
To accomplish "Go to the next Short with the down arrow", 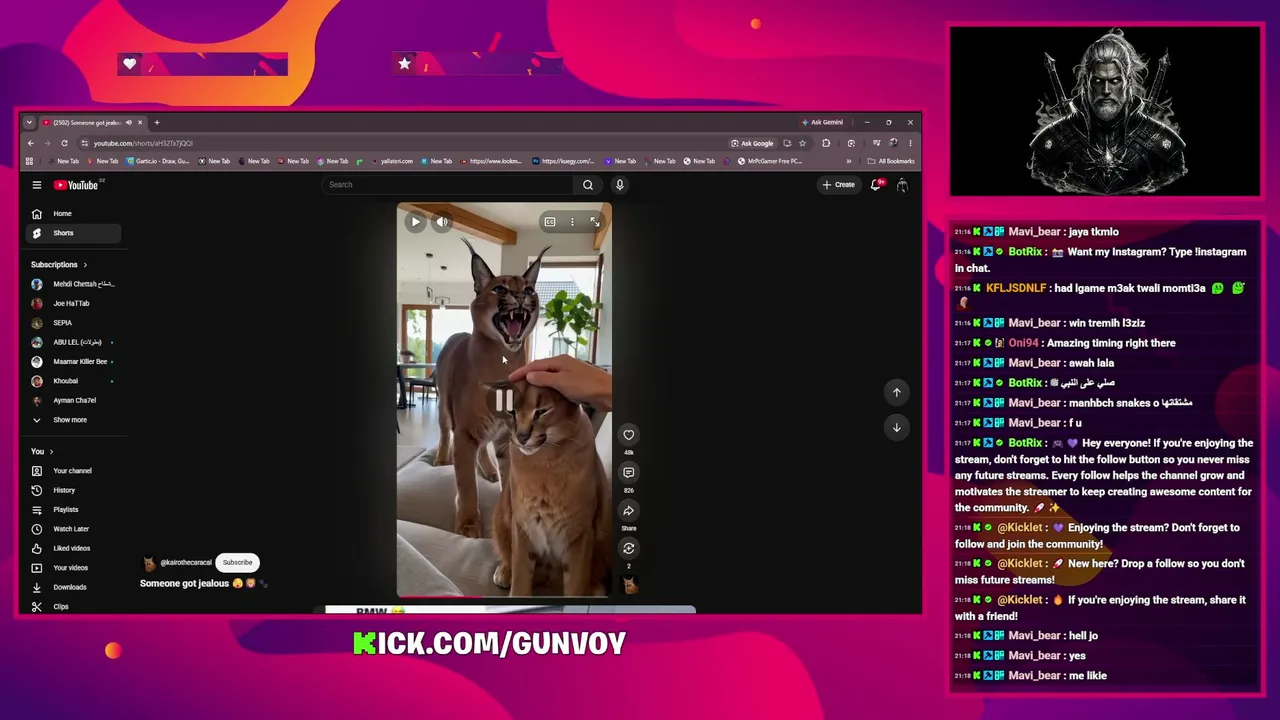I will click(896, 428).
